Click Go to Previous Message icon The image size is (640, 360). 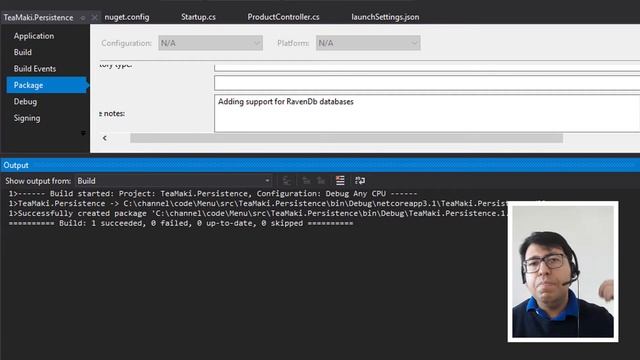tap(306, 180)
